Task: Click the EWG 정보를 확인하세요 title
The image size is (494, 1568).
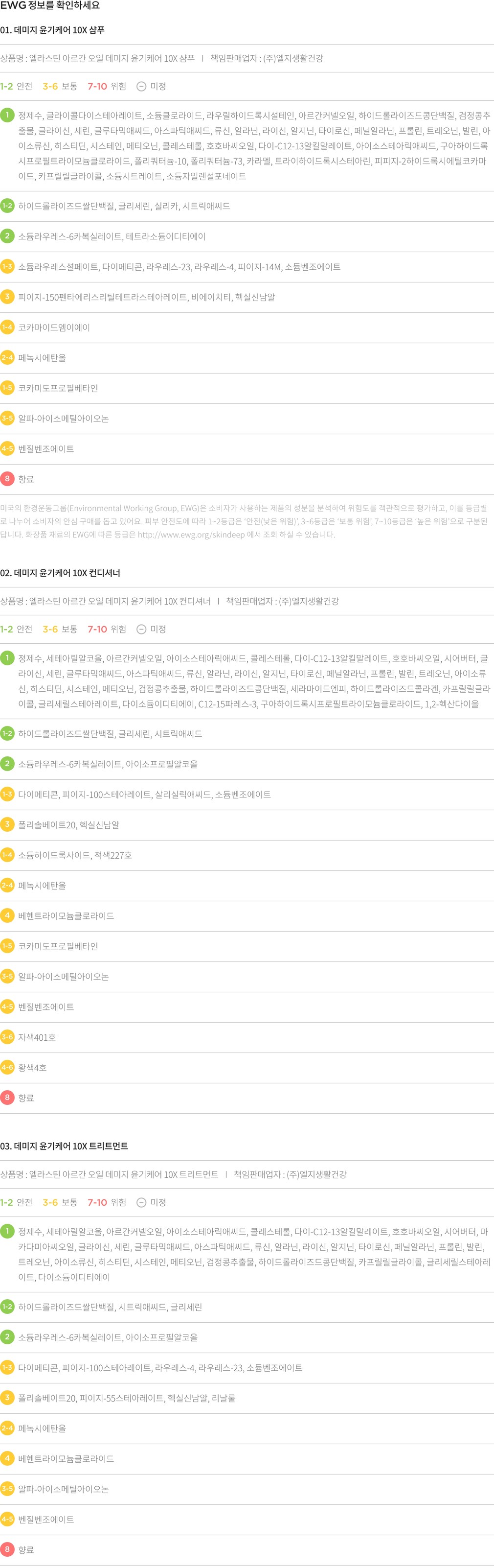Action: [x=50, y=5]
